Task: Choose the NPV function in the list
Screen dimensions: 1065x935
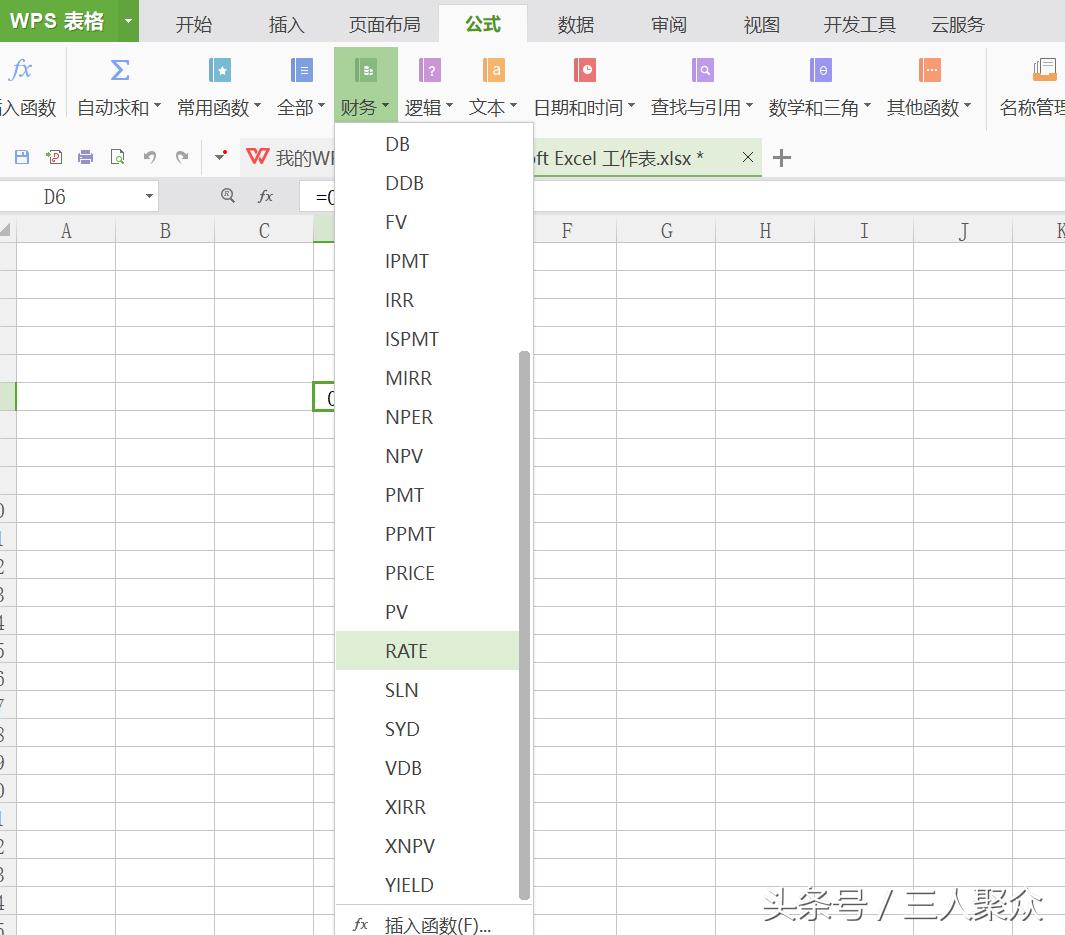Action: click(x=404, y=456)
